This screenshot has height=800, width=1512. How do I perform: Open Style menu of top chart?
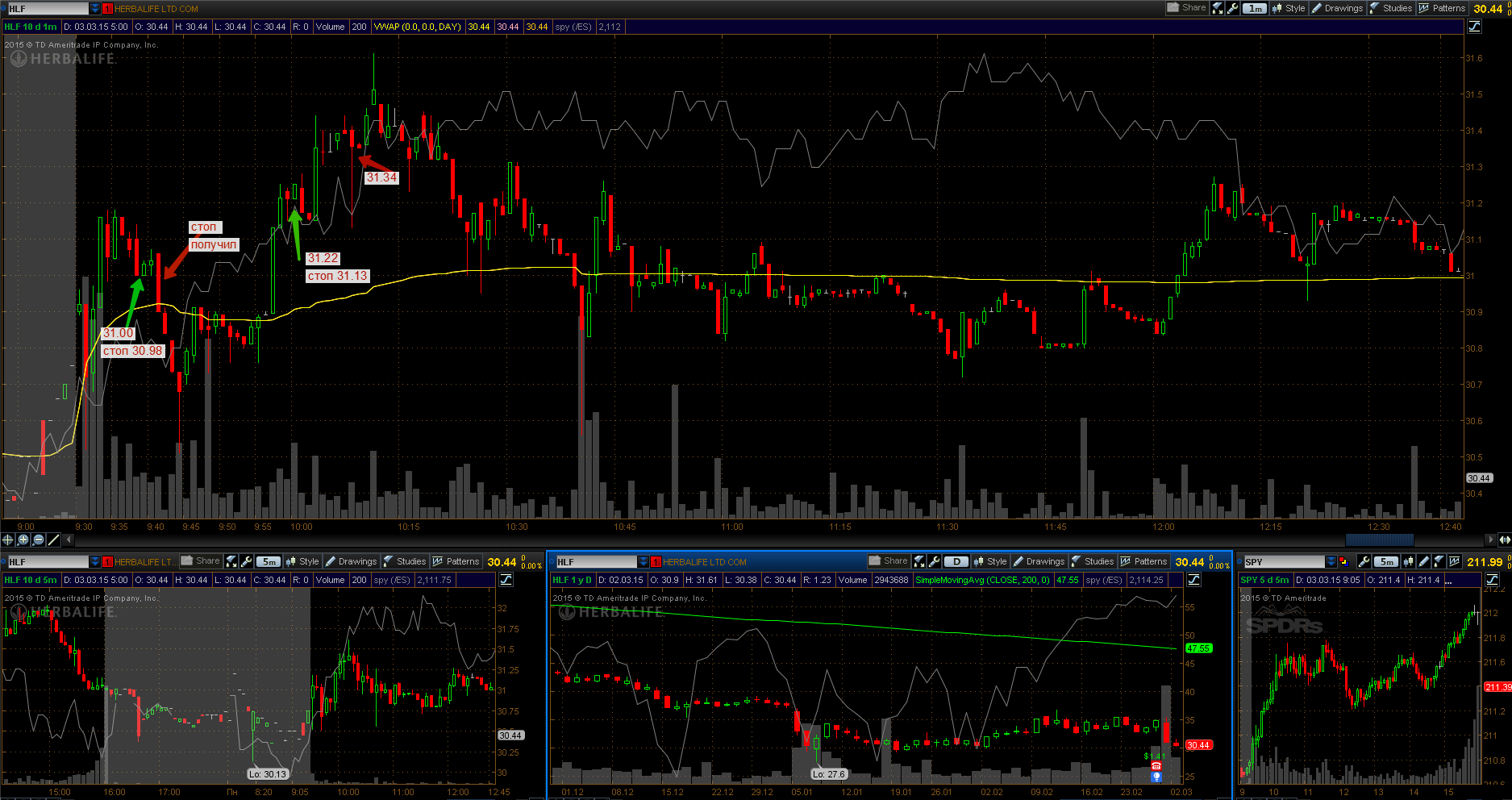(x=1289, y=8)
